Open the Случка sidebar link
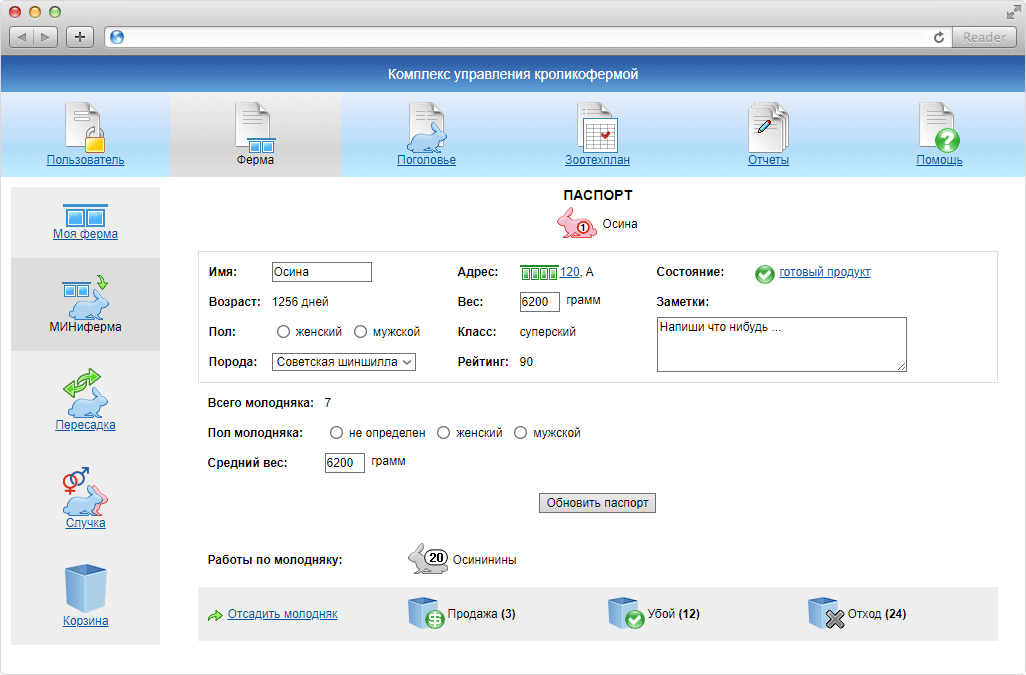The image size is (1026, 675). tap(85, 523)
